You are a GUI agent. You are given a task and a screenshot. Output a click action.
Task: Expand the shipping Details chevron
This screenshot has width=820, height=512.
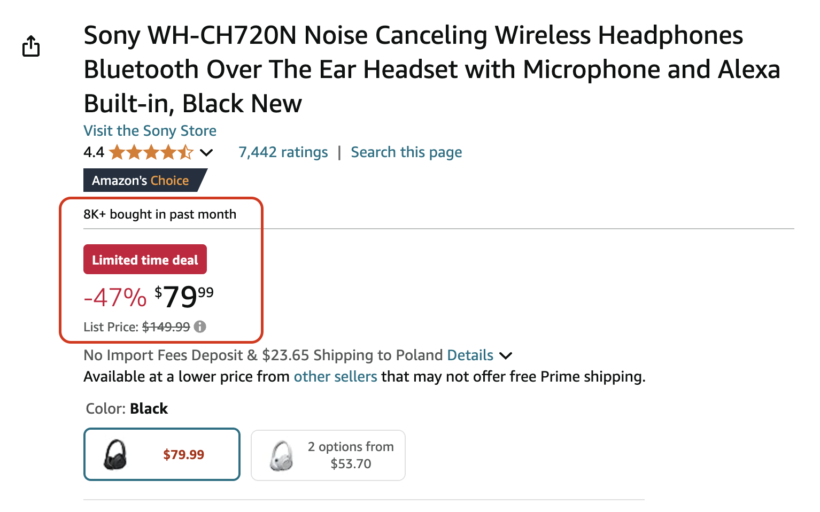tap(505, 355)
